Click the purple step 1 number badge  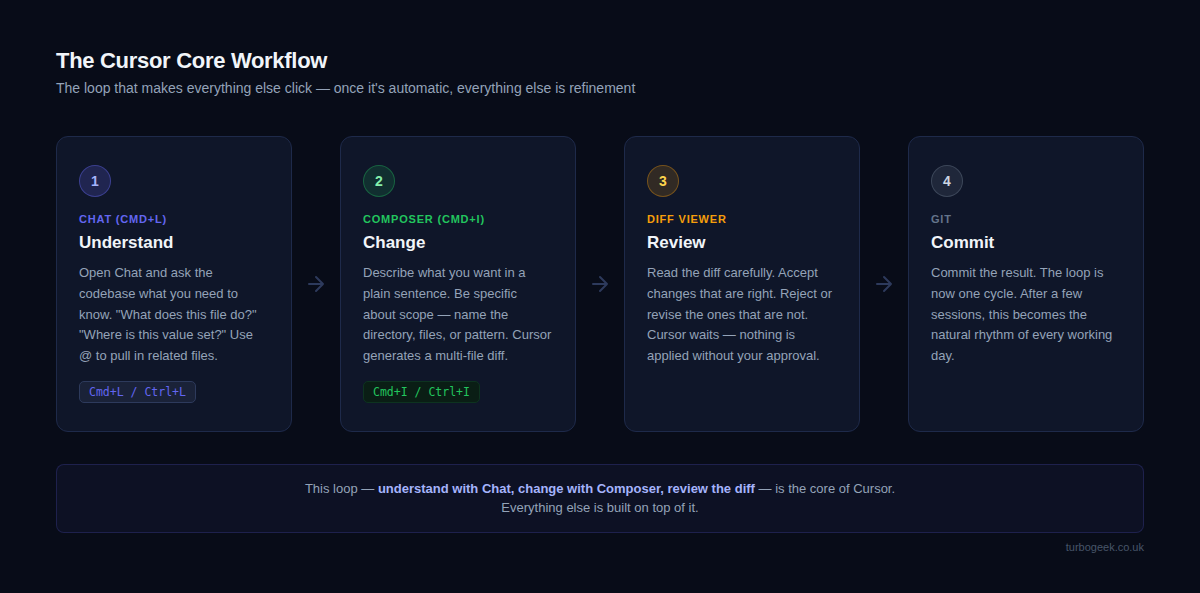95,181
